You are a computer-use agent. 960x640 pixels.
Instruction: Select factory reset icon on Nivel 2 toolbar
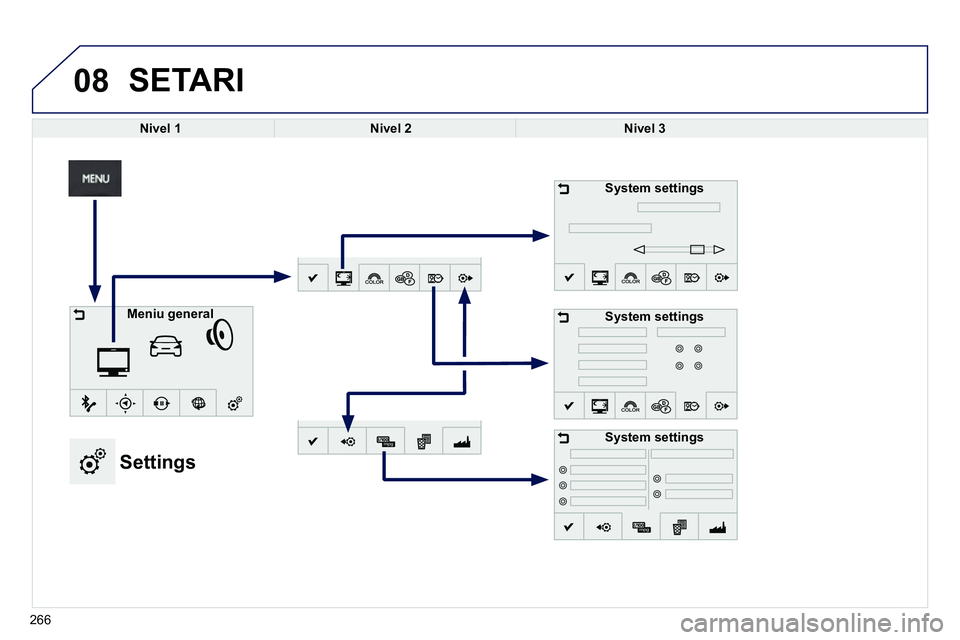462,441
